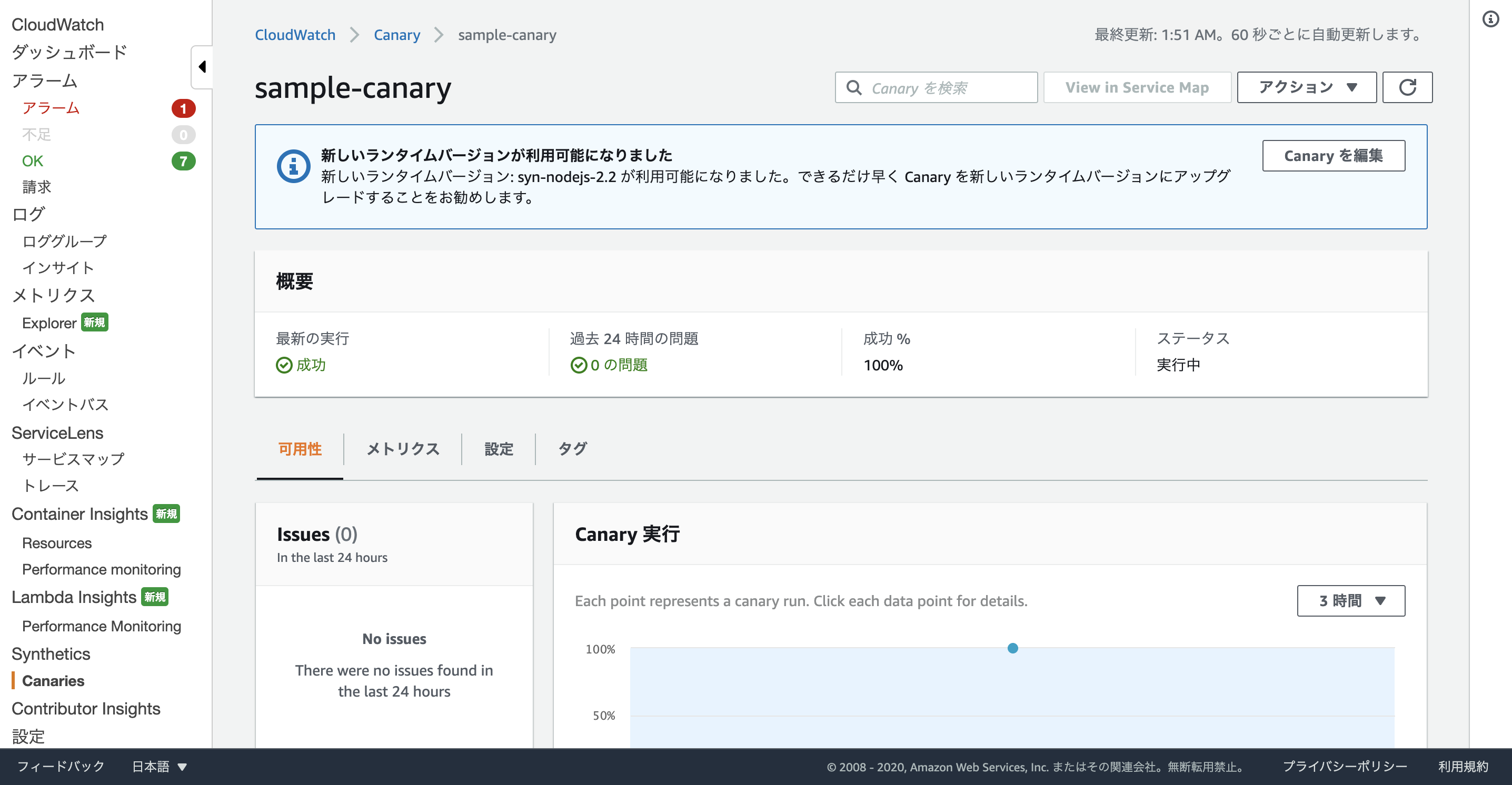Switch to the メトリクス tab
The height and width of the screenshot is (785, 1512).
click(403, 449)
